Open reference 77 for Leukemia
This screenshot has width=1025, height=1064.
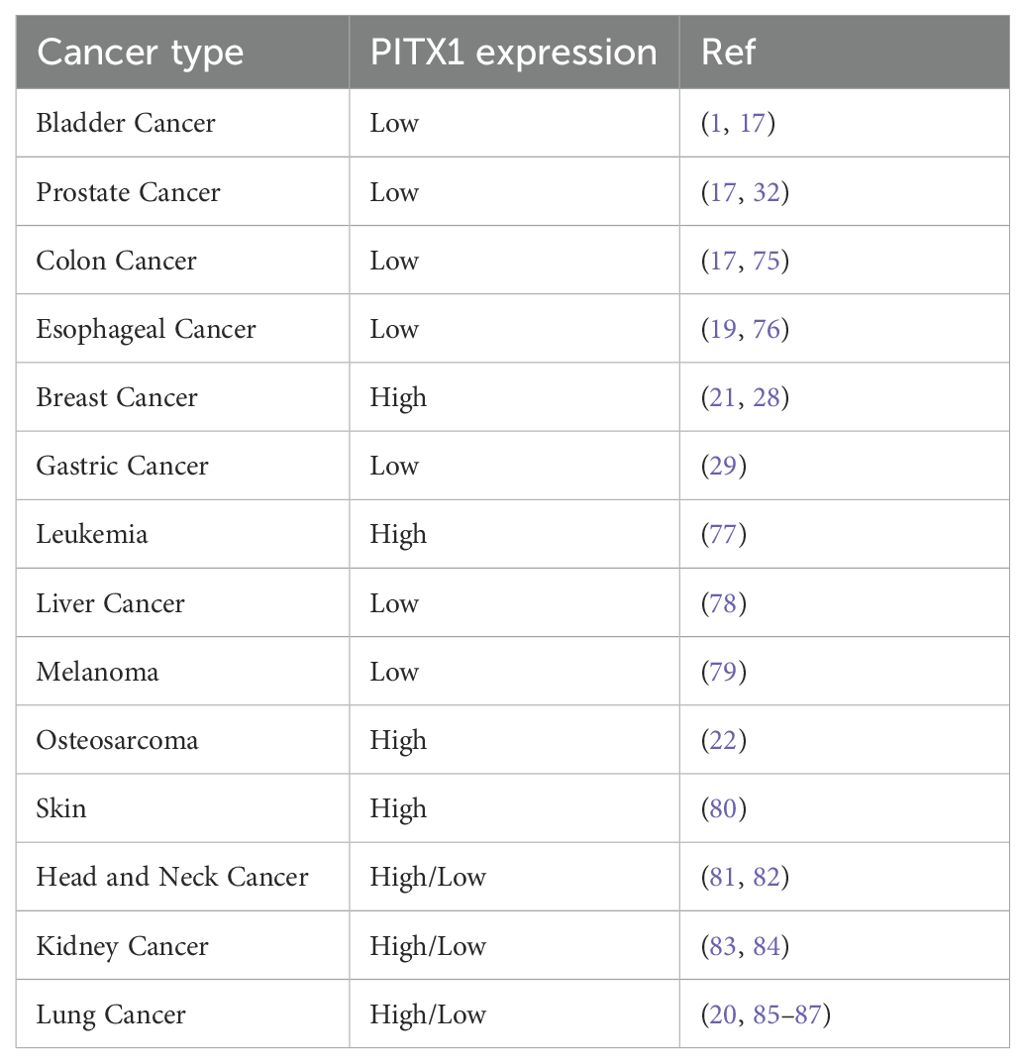coord(723,535)
